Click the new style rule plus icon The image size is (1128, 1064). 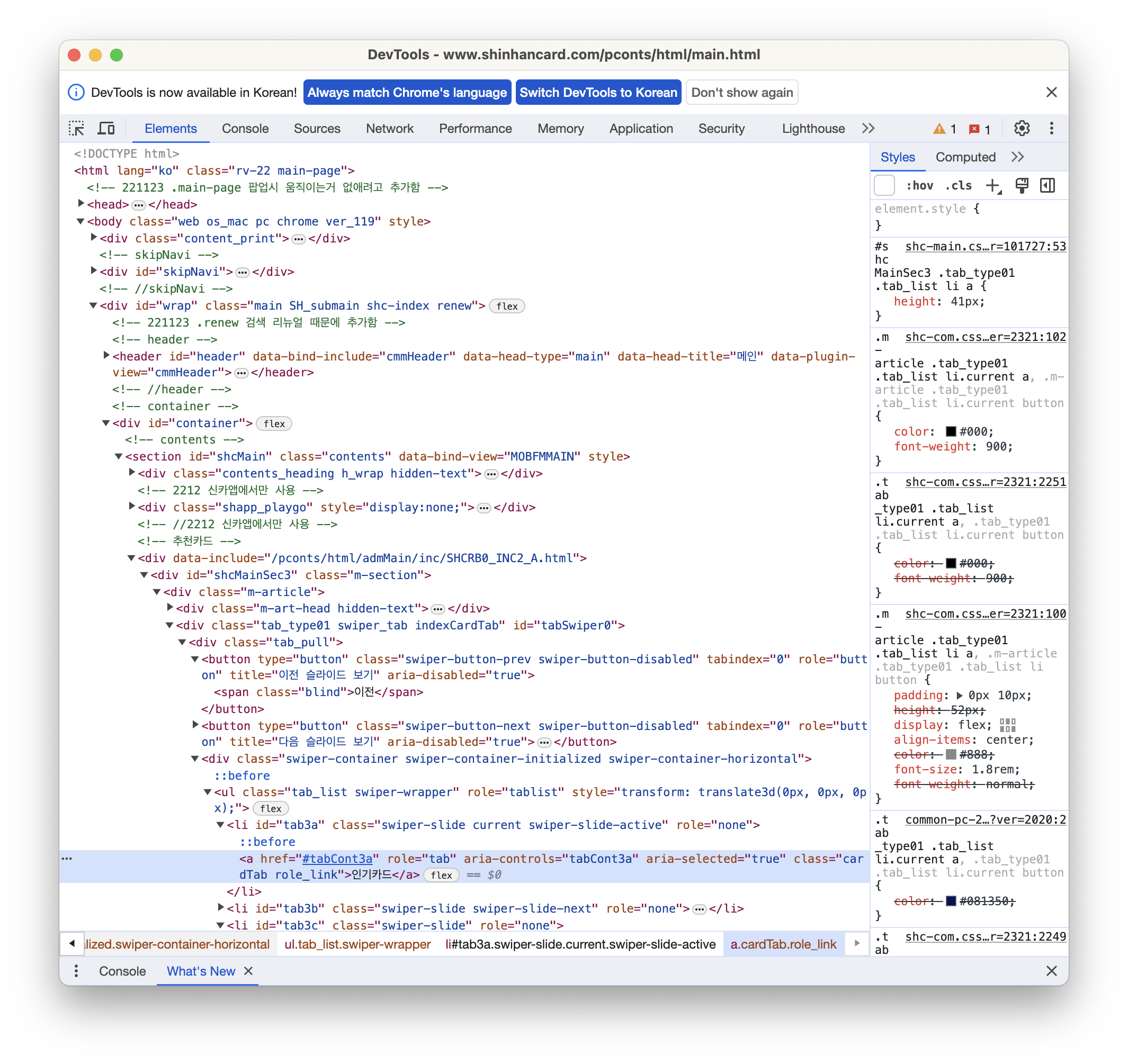[x=992, y=185]
